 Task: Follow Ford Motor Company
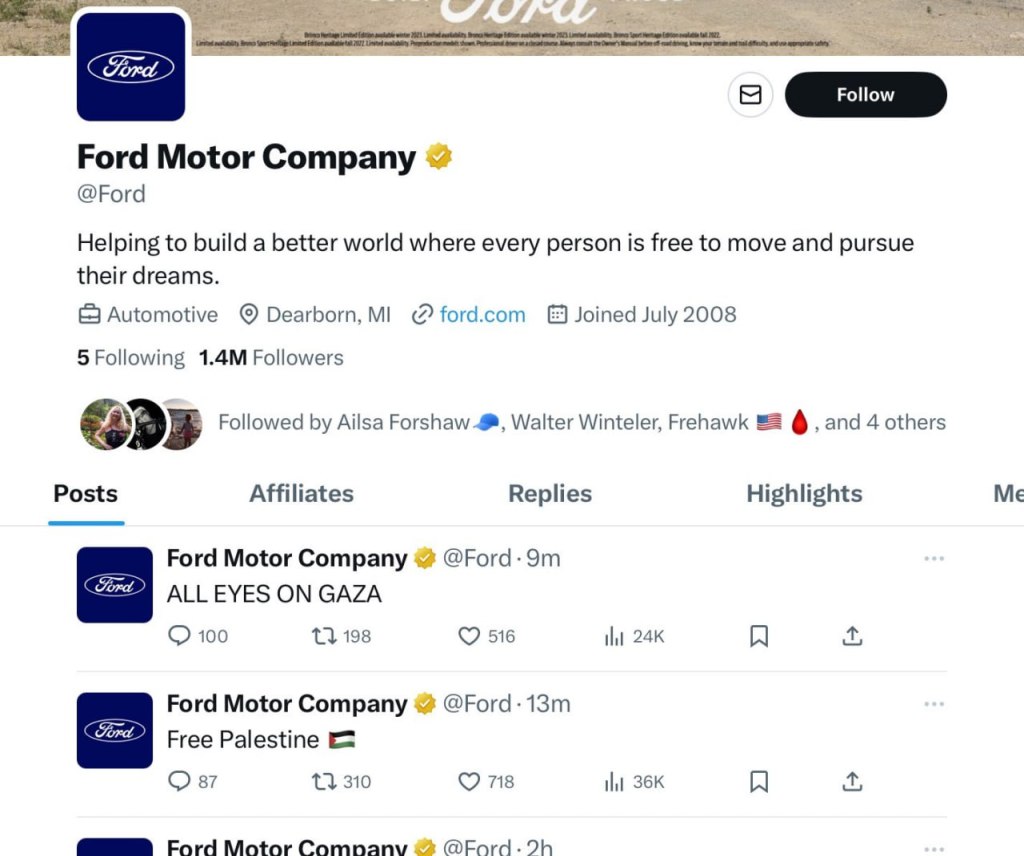point(865,95)
